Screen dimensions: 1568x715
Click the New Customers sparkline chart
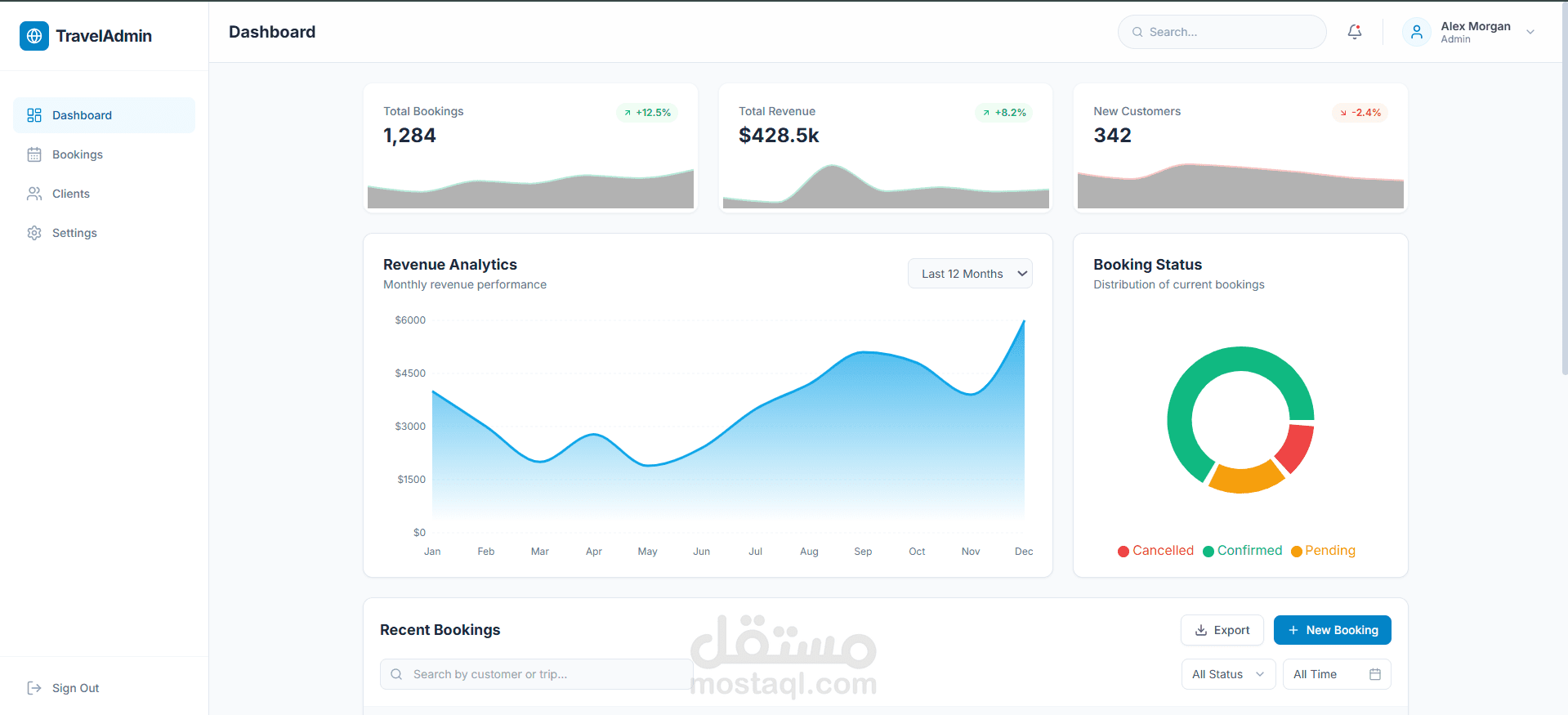pyautogui.click(x=1240, y=187)
